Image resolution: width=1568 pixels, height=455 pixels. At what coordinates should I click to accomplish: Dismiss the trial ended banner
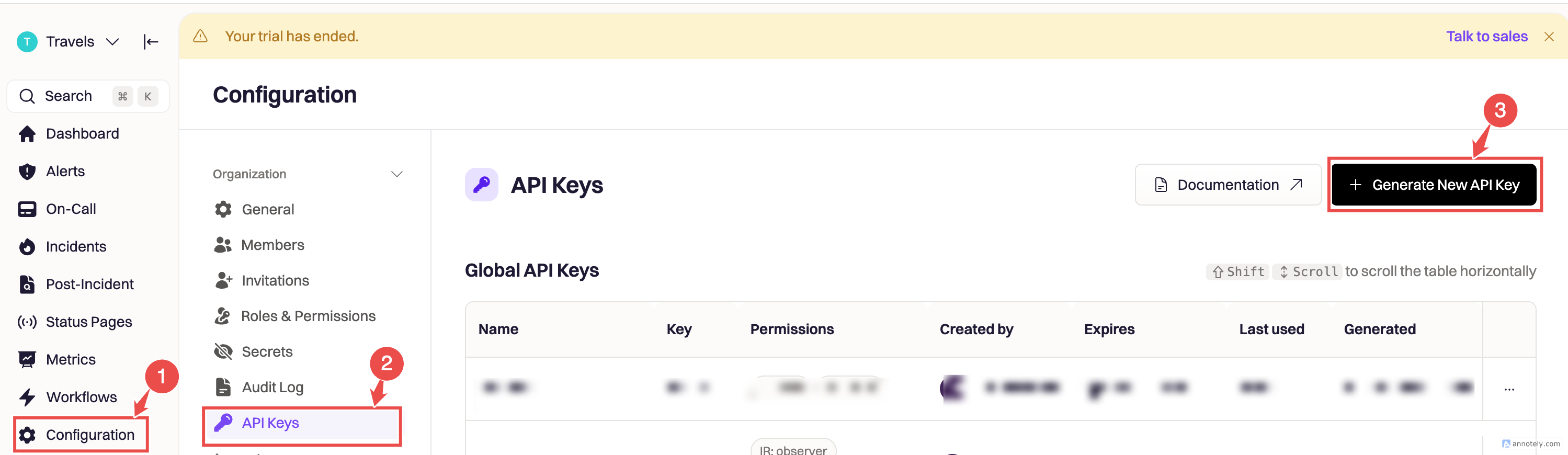tap(1549, 37)
